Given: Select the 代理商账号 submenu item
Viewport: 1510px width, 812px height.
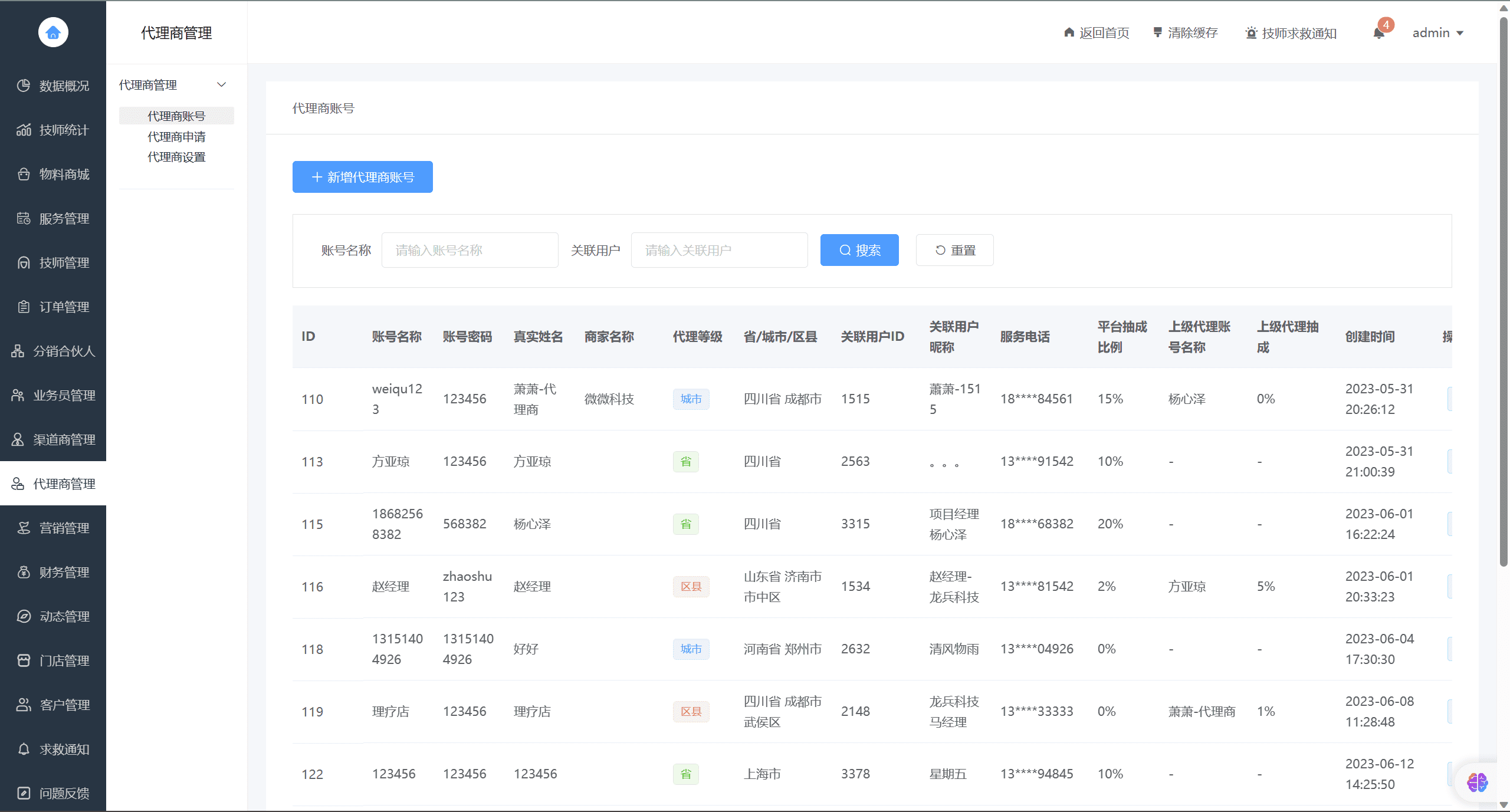Looking at the screenshot, I should click(x=176, y=116).
